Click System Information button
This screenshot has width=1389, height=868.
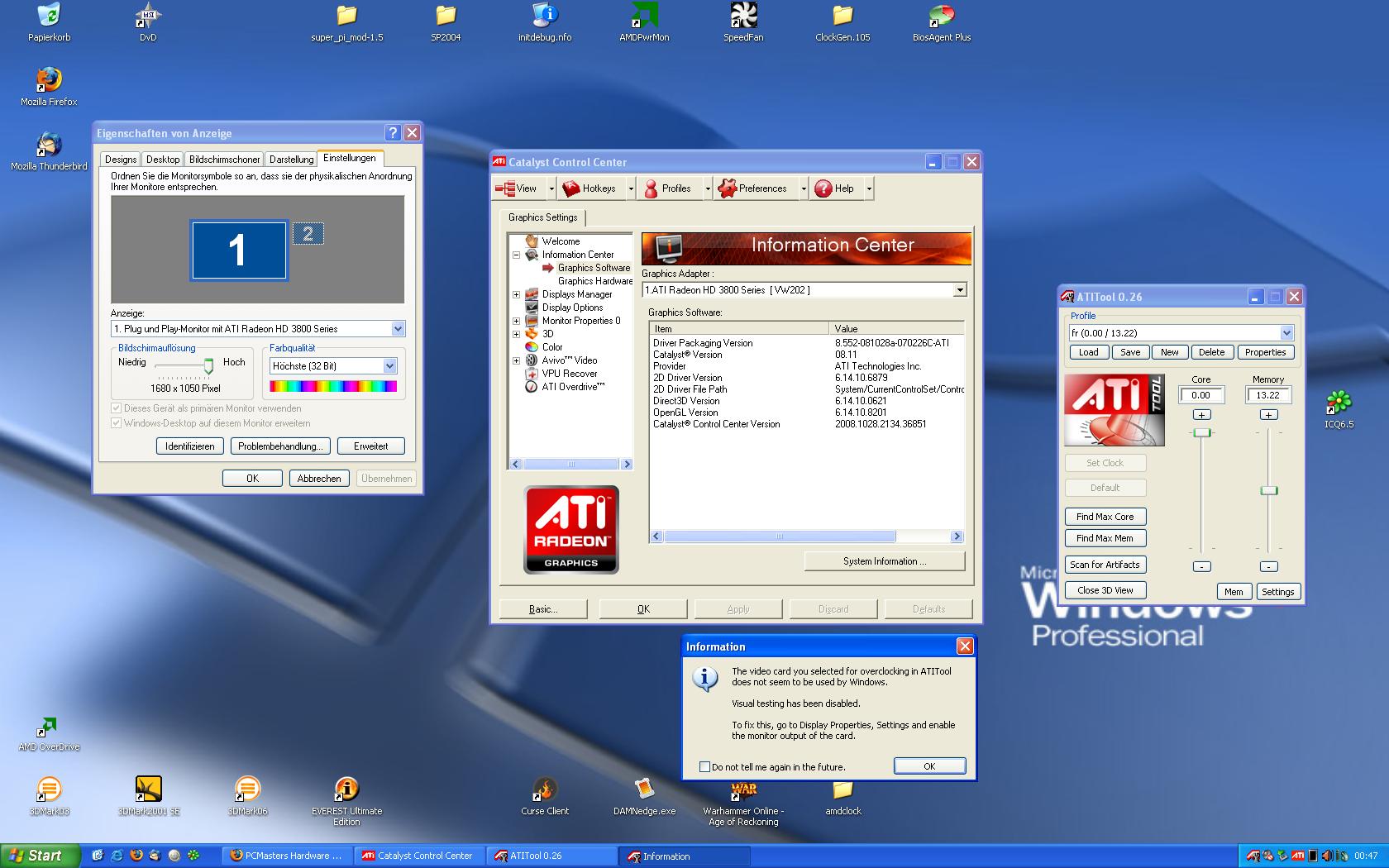(x=884, y=561)
